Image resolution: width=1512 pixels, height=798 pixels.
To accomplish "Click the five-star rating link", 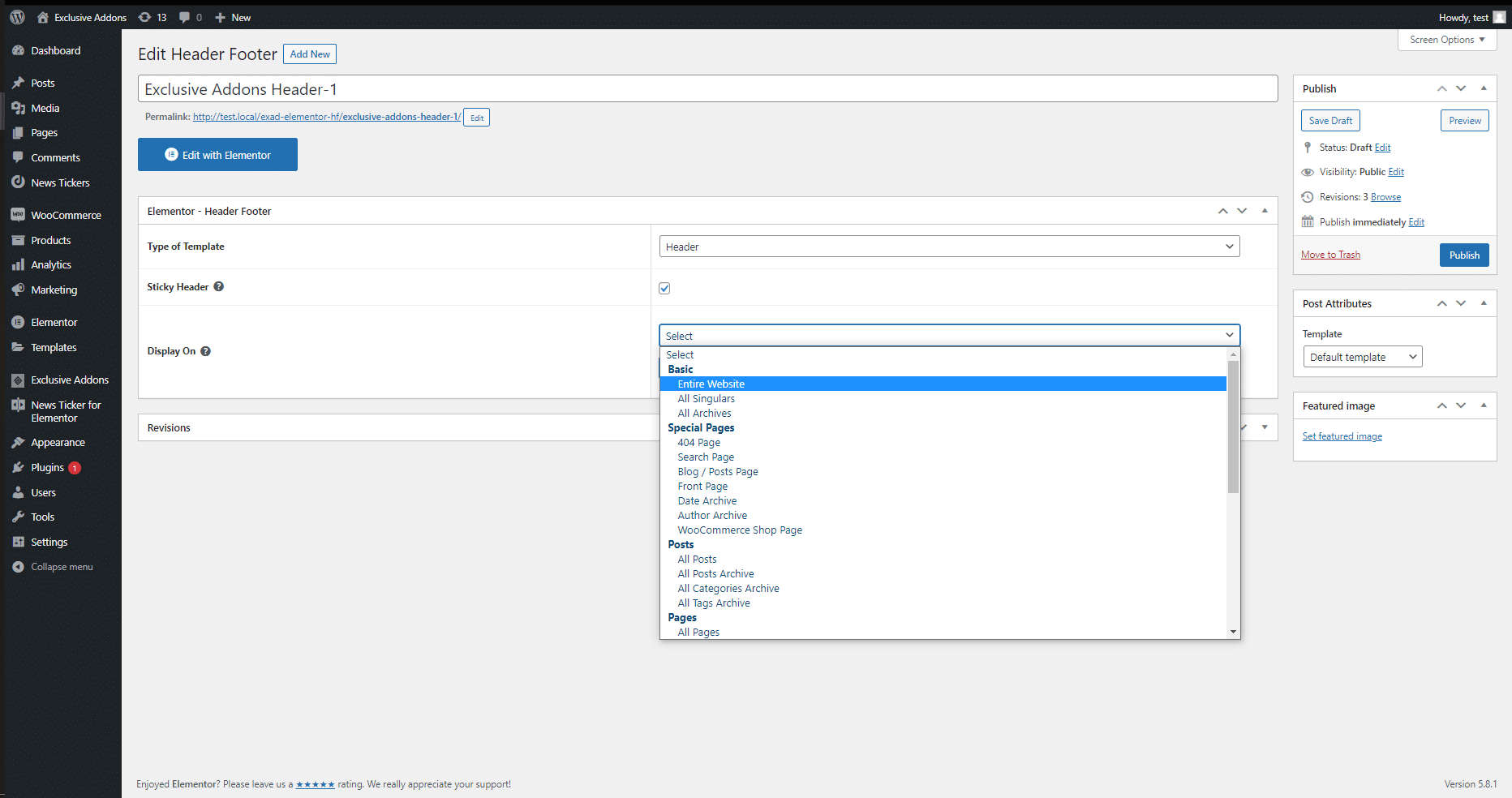I will [315, 784].
